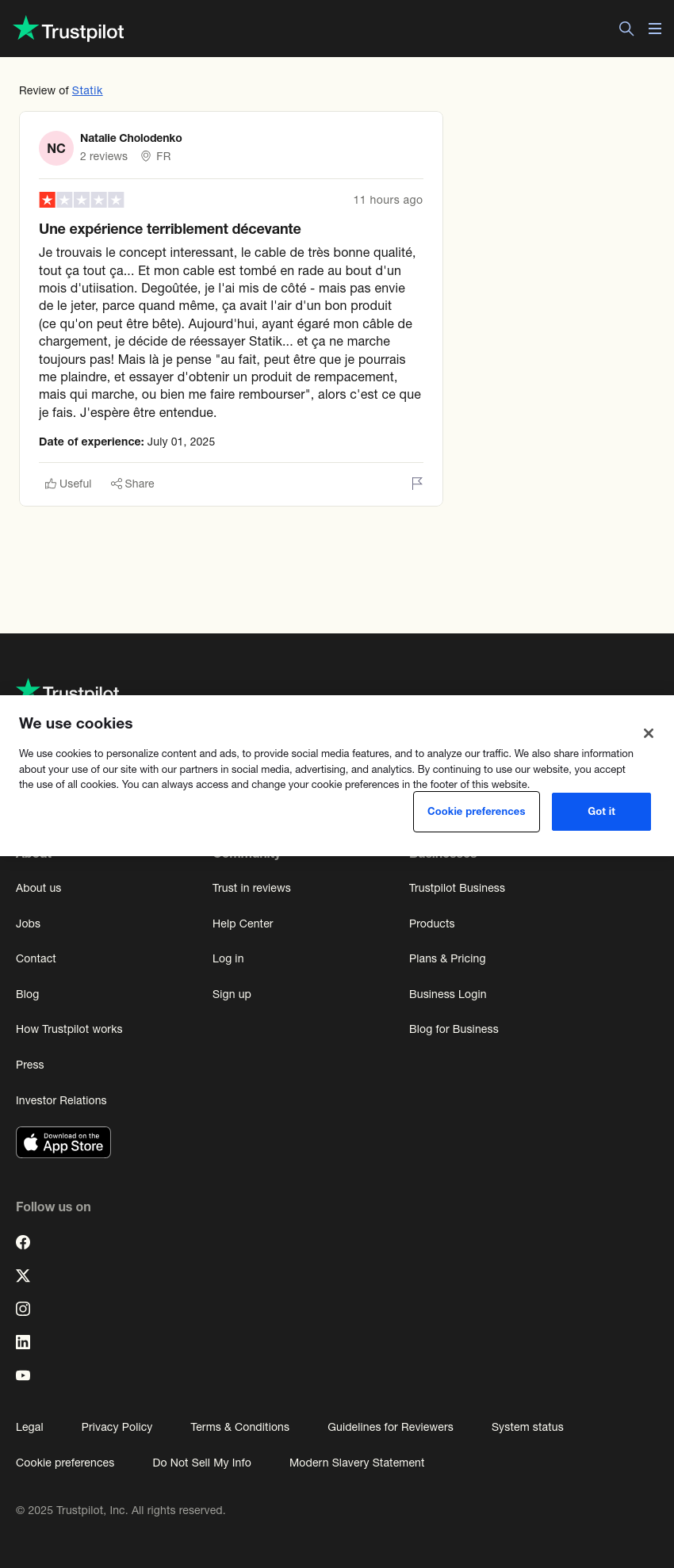Open Plans & Pricing link
674x1568 pixels.
click(x=447, y=958)
